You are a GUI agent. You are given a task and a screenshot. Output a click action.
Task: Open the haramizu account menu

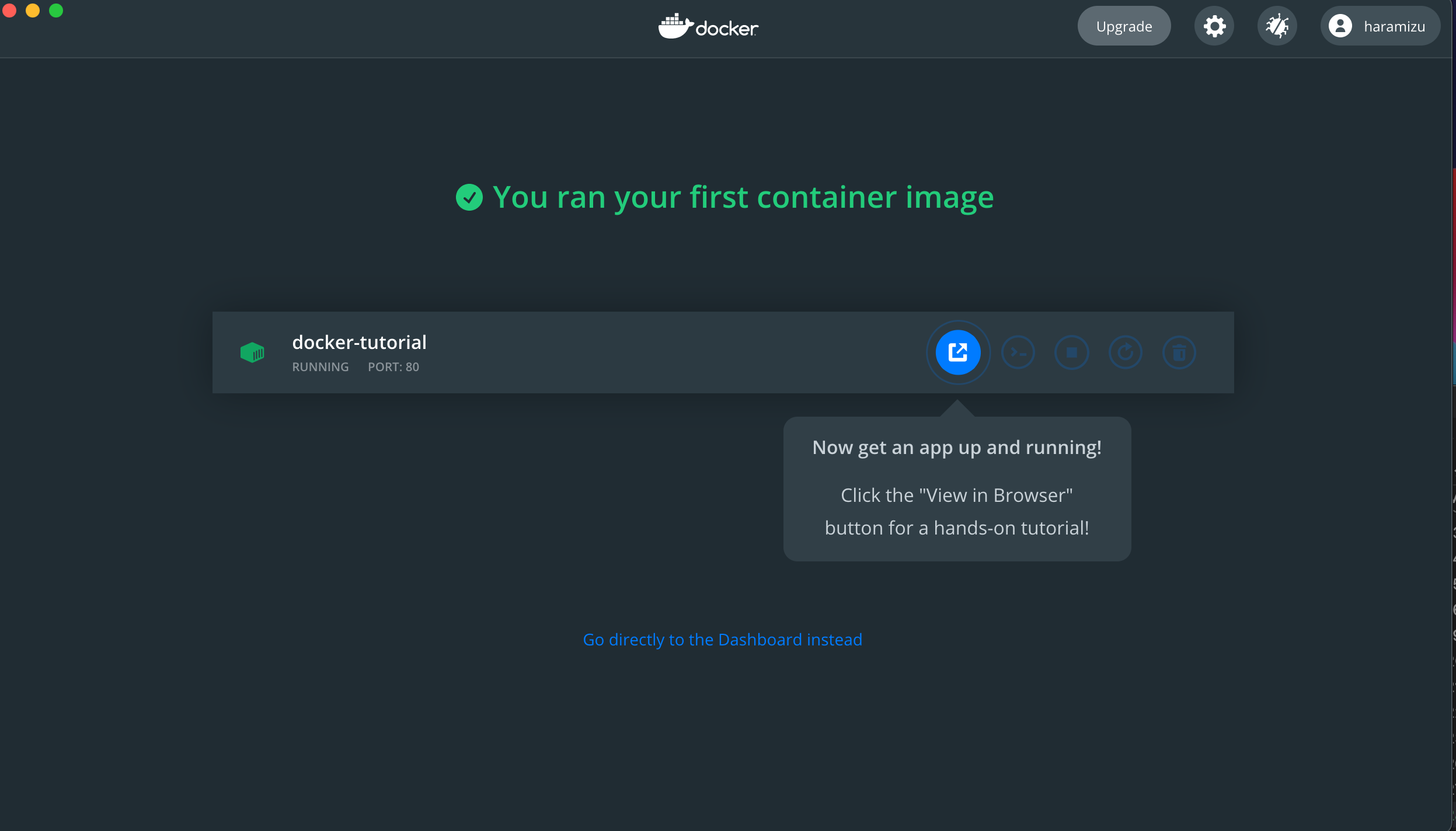click(1380, 26)
